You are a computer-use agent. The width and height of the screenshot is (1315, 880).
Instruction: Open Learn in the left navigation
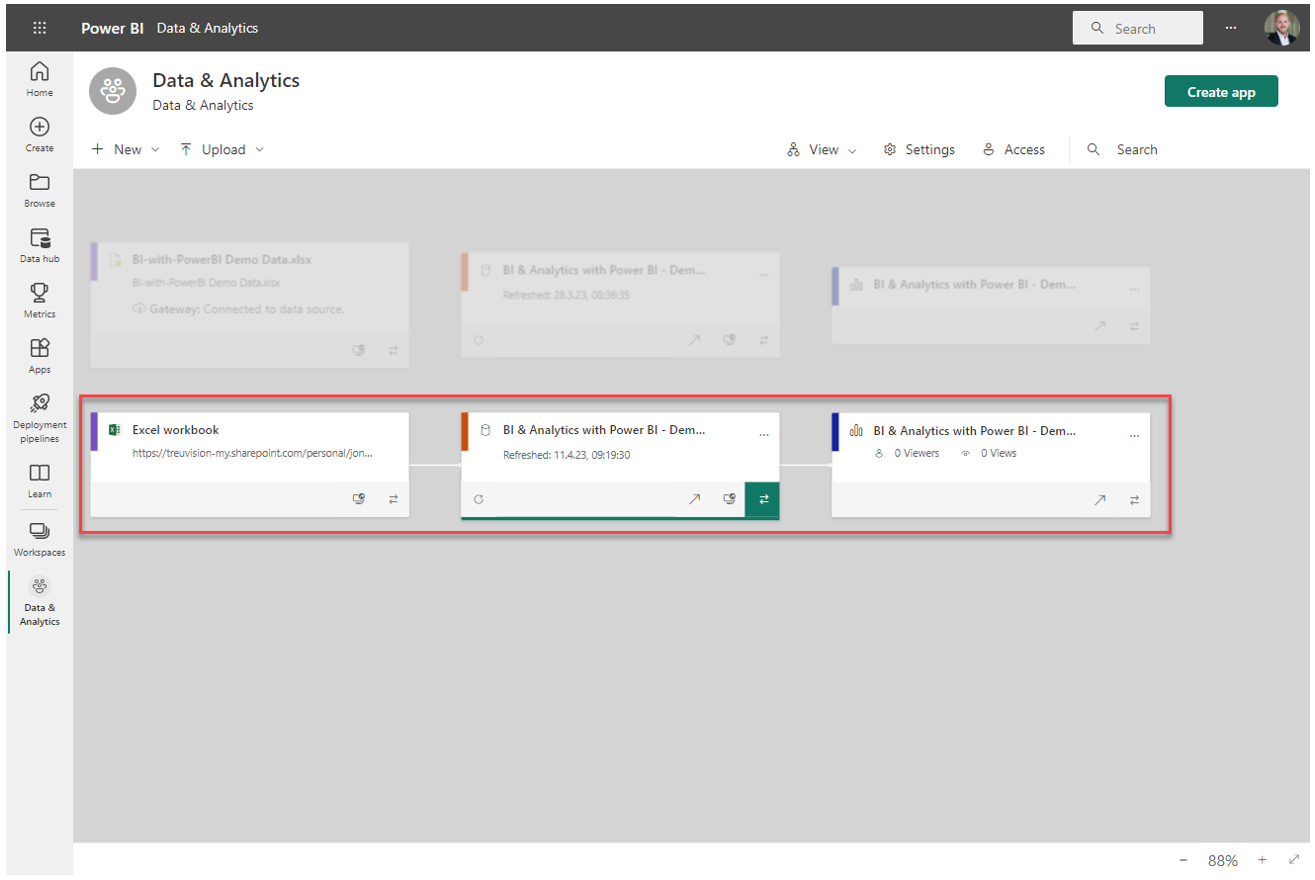39,480
